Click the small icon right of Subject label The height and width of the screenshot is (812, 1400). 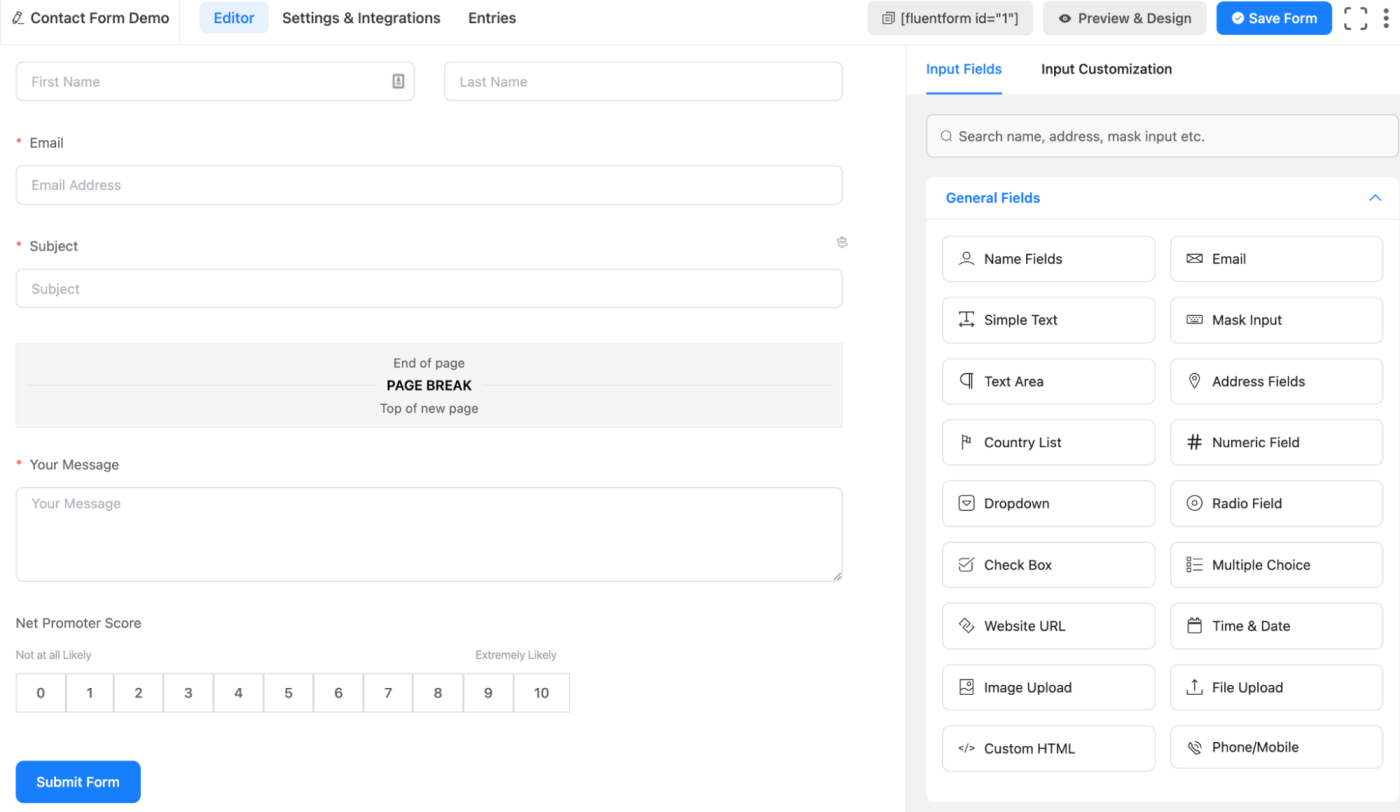point(842,242)
